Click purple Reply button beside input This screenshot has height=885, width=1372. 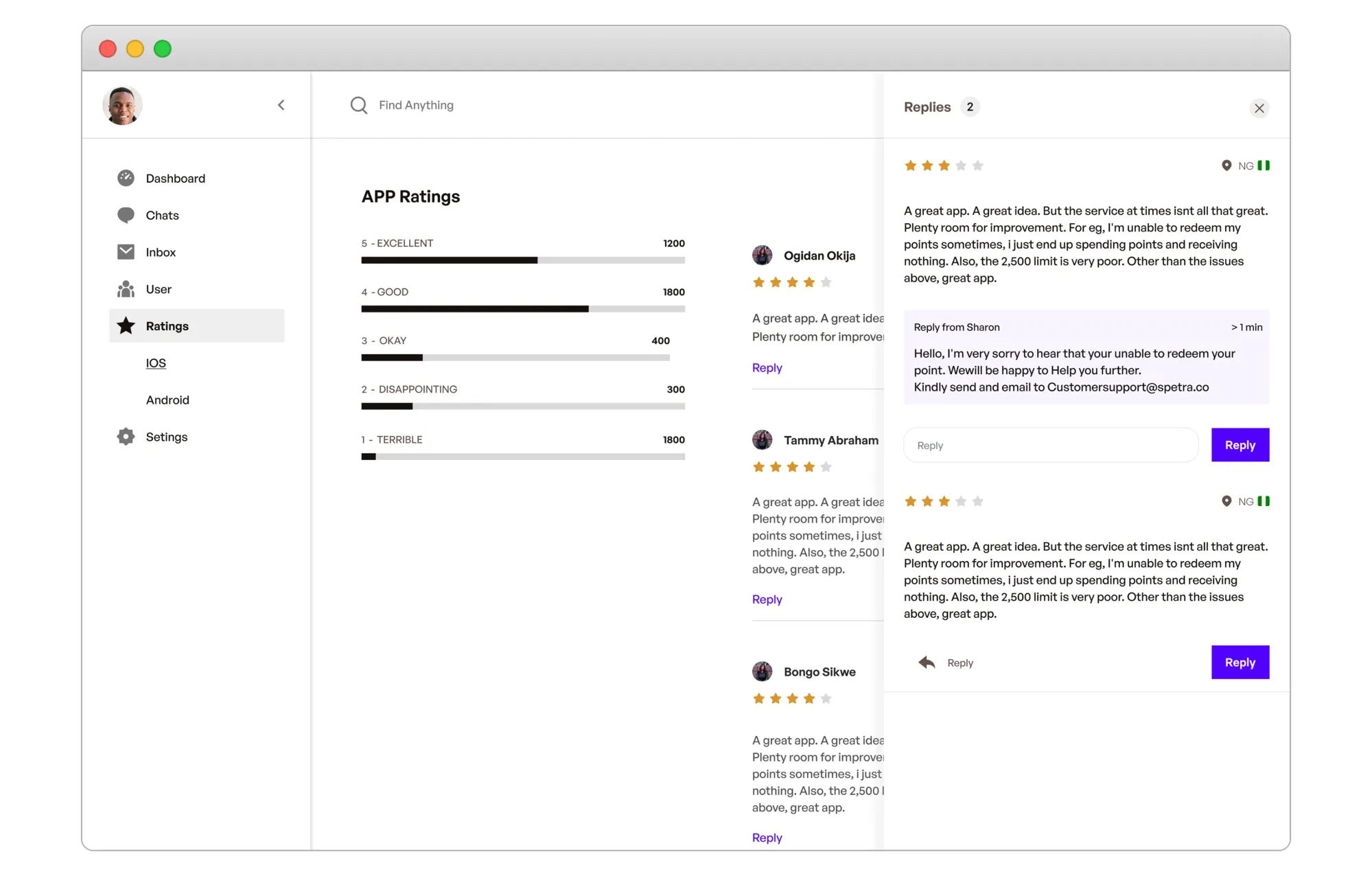pos(1240,445)
